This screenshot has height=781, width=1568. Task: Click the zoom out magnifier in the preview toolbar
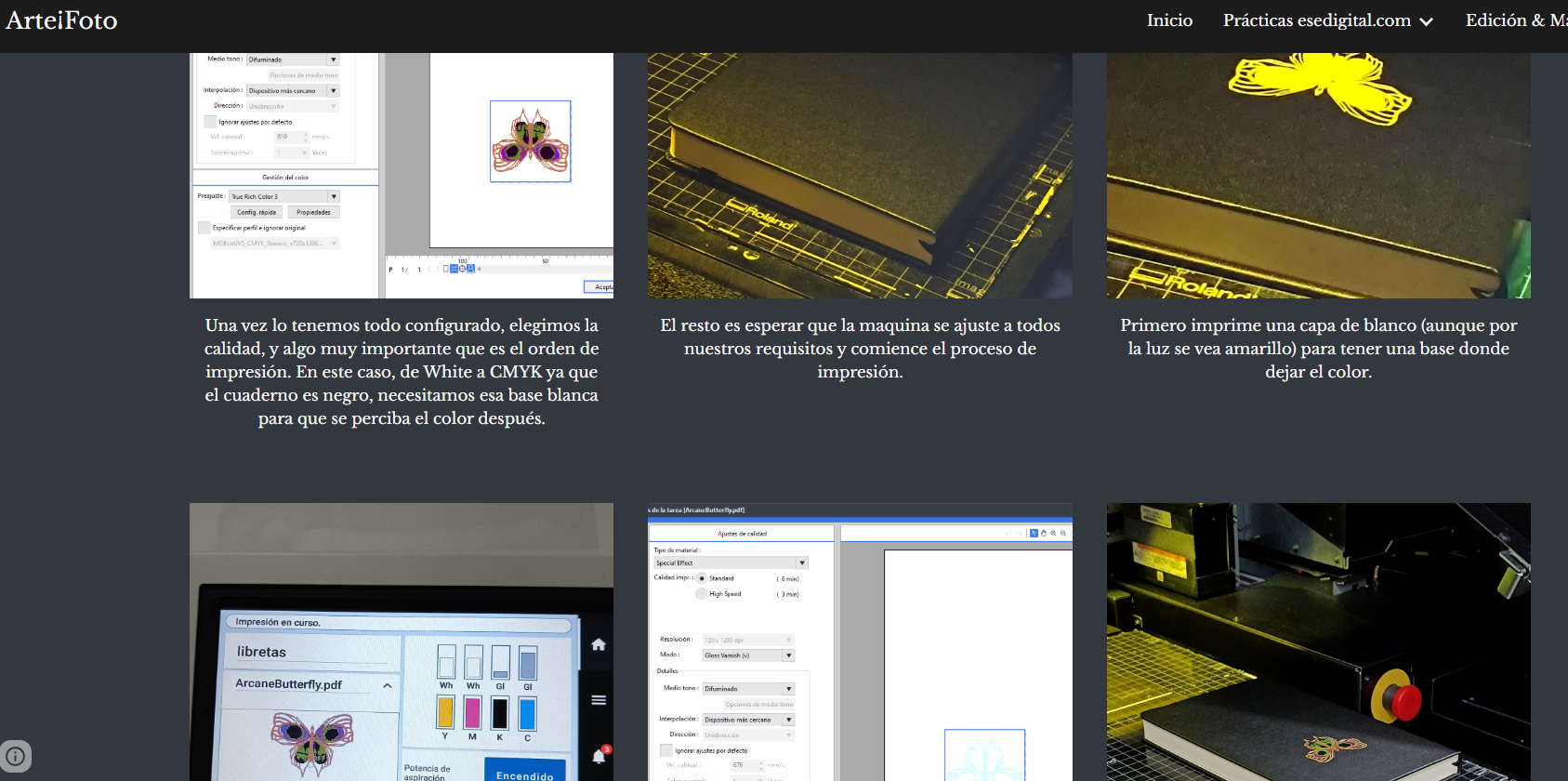pos(1063,534)
